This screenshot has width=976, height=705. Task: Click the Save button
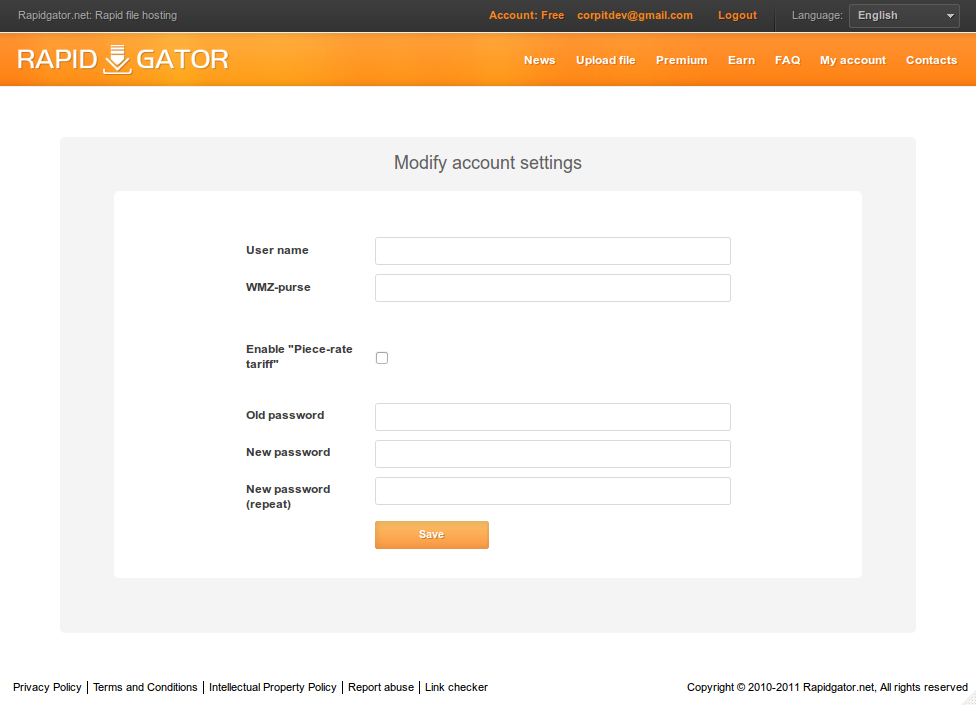(x=431, y=535)
